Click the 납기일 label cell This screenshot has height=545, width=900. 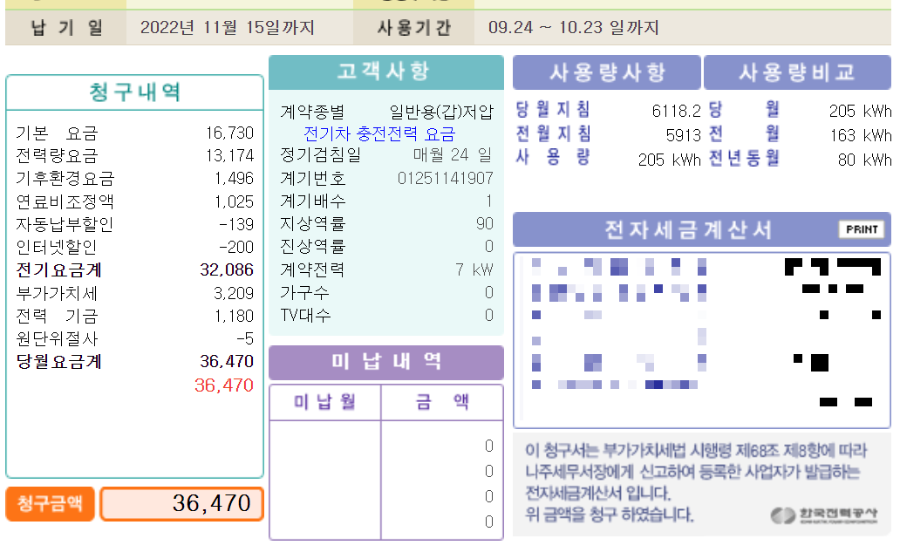pos(66,28)
